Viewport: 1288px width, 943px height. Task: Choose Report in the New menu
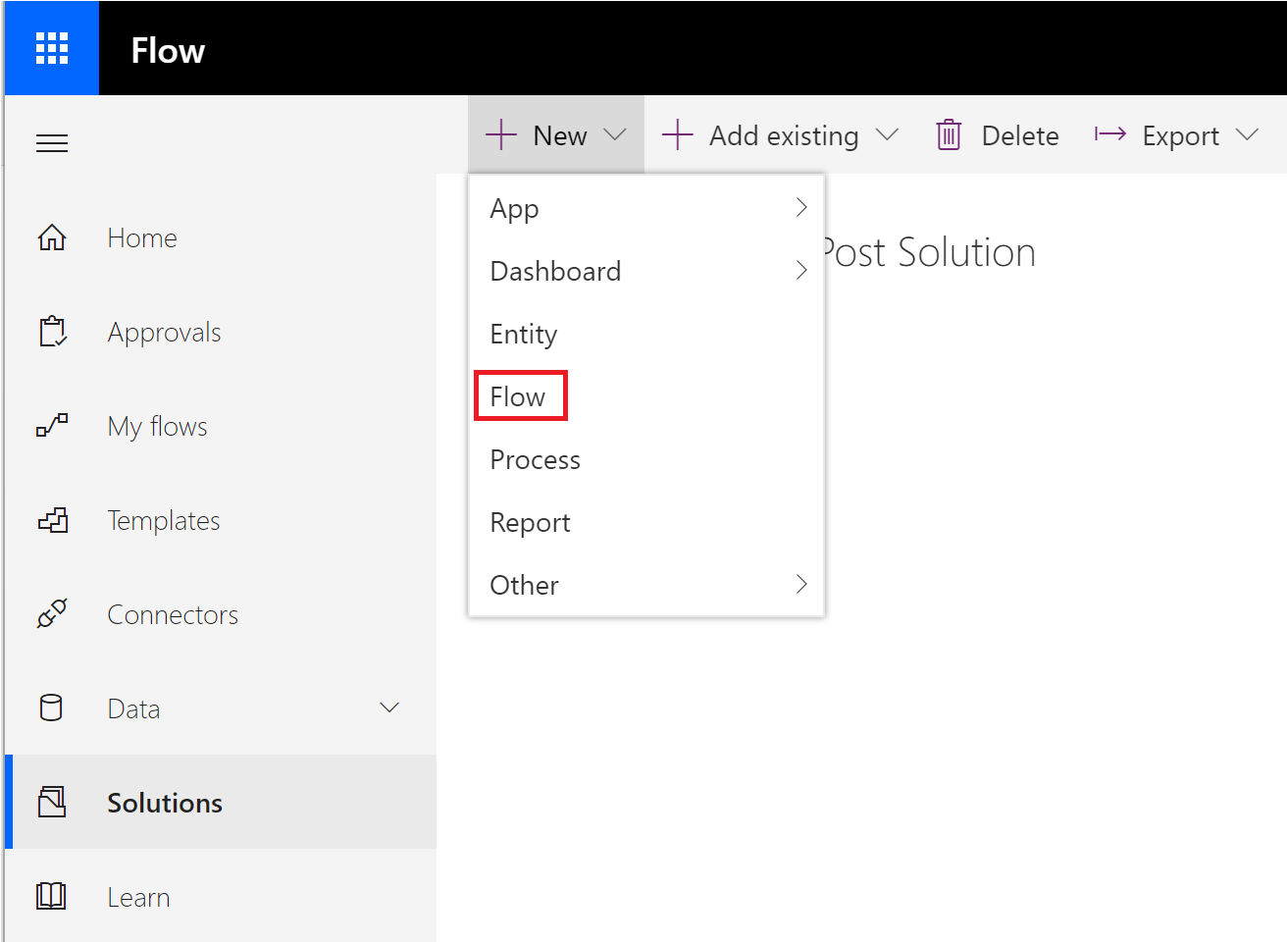coord(530,523)
